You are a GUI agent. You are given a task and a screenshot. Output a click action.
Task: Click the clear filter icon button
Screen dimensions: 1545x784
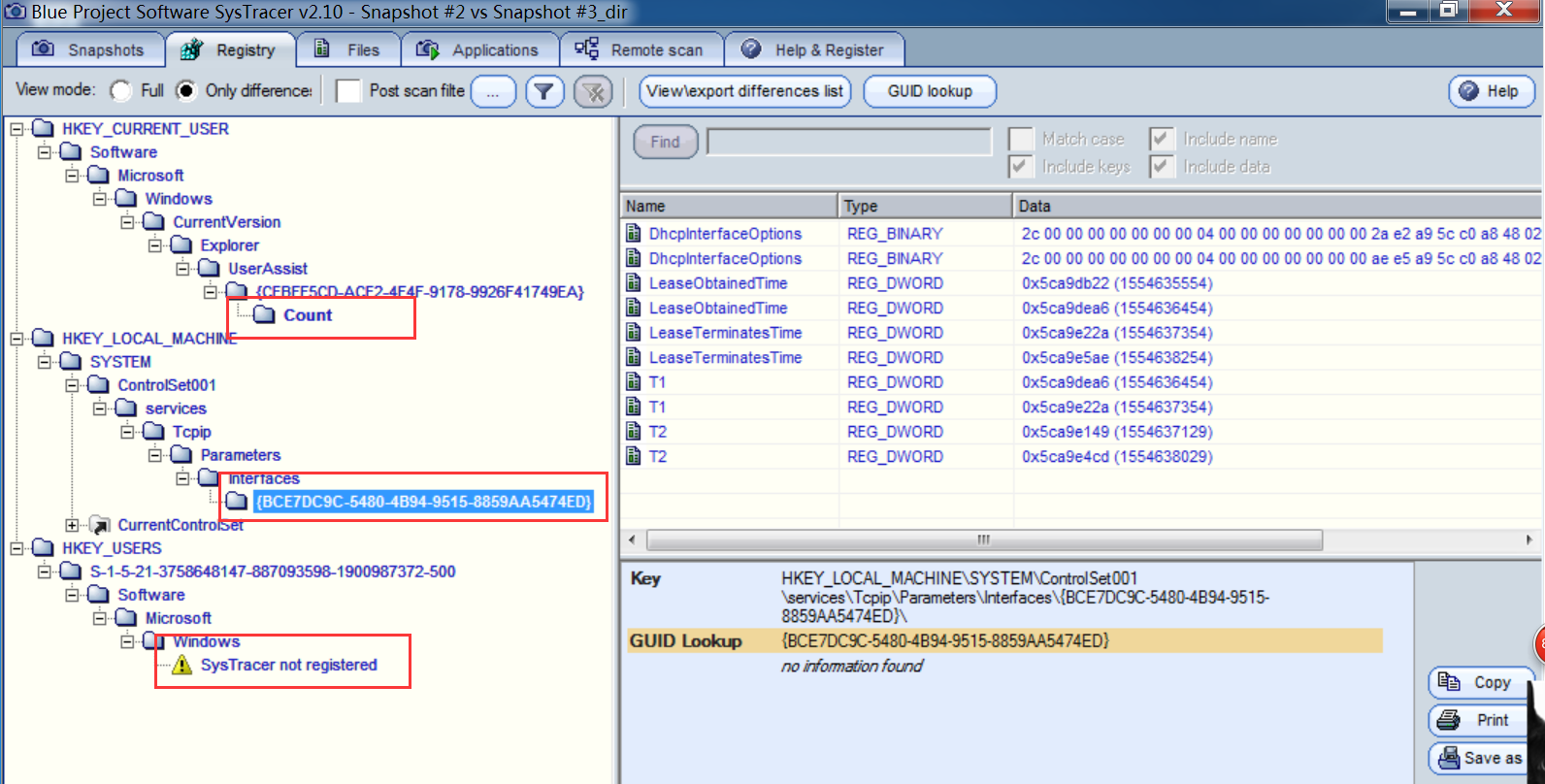pos(593,91)
